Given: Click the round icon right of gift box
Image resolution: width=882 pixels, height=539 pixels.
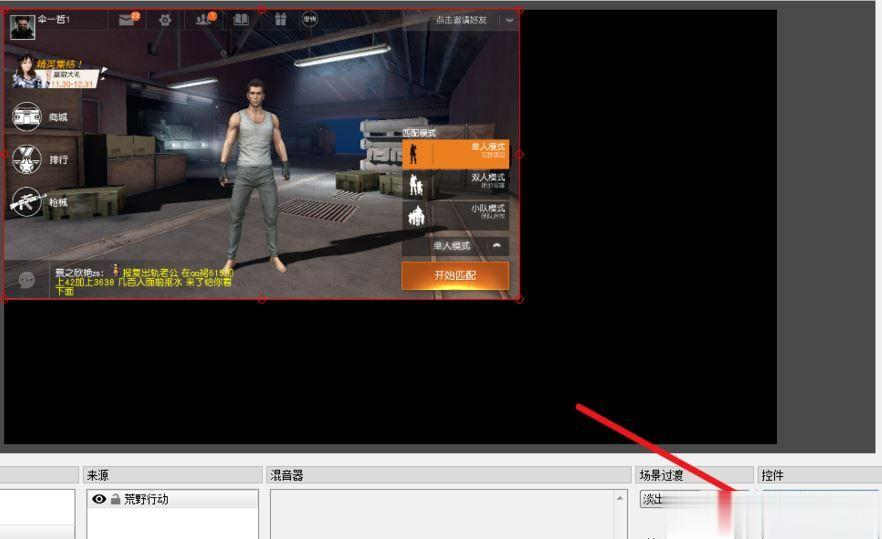Looking at the screenshot, I should pyautogui.click(x=310, y=20).
